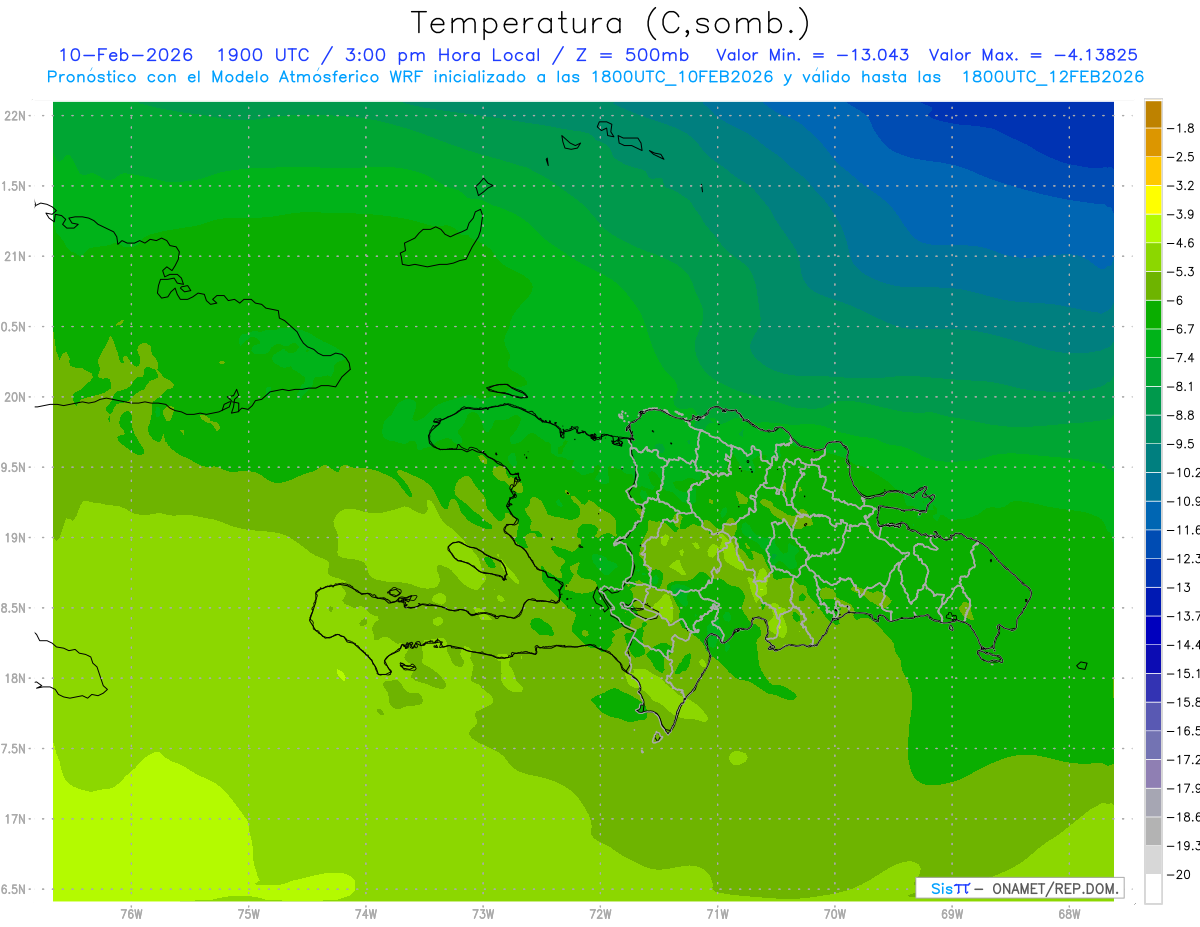The image size is (1200, 927).
Task: Click the '76W' longitude label
Action: point(131,913)
